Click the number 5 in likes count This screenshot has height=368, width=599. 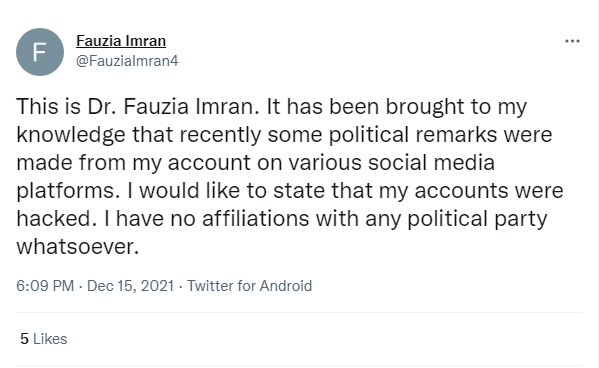point(24,339)
